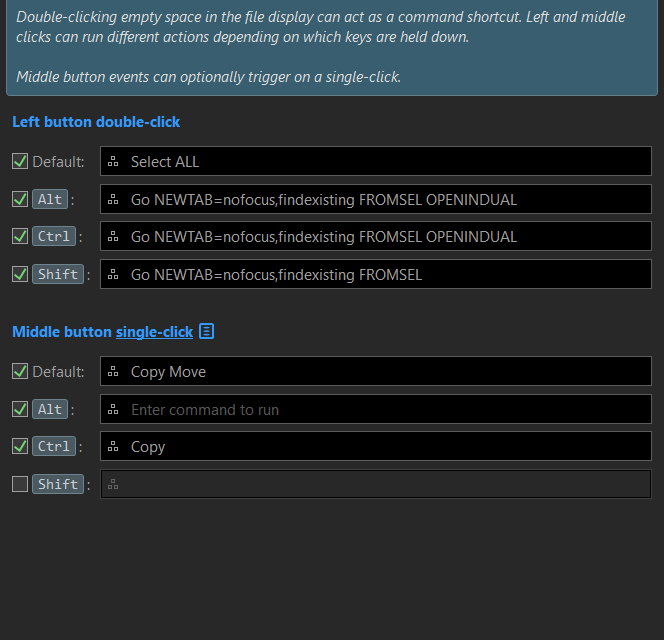Click command icon in middle-button Ctrl field
The image size is (664, 640).
click(114, 447)
